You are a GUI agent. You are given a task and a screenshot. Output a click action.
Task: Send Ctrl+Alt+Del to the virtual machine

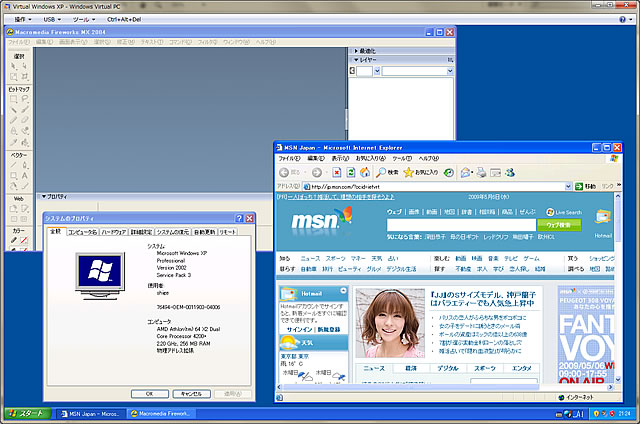pos(124,20)
